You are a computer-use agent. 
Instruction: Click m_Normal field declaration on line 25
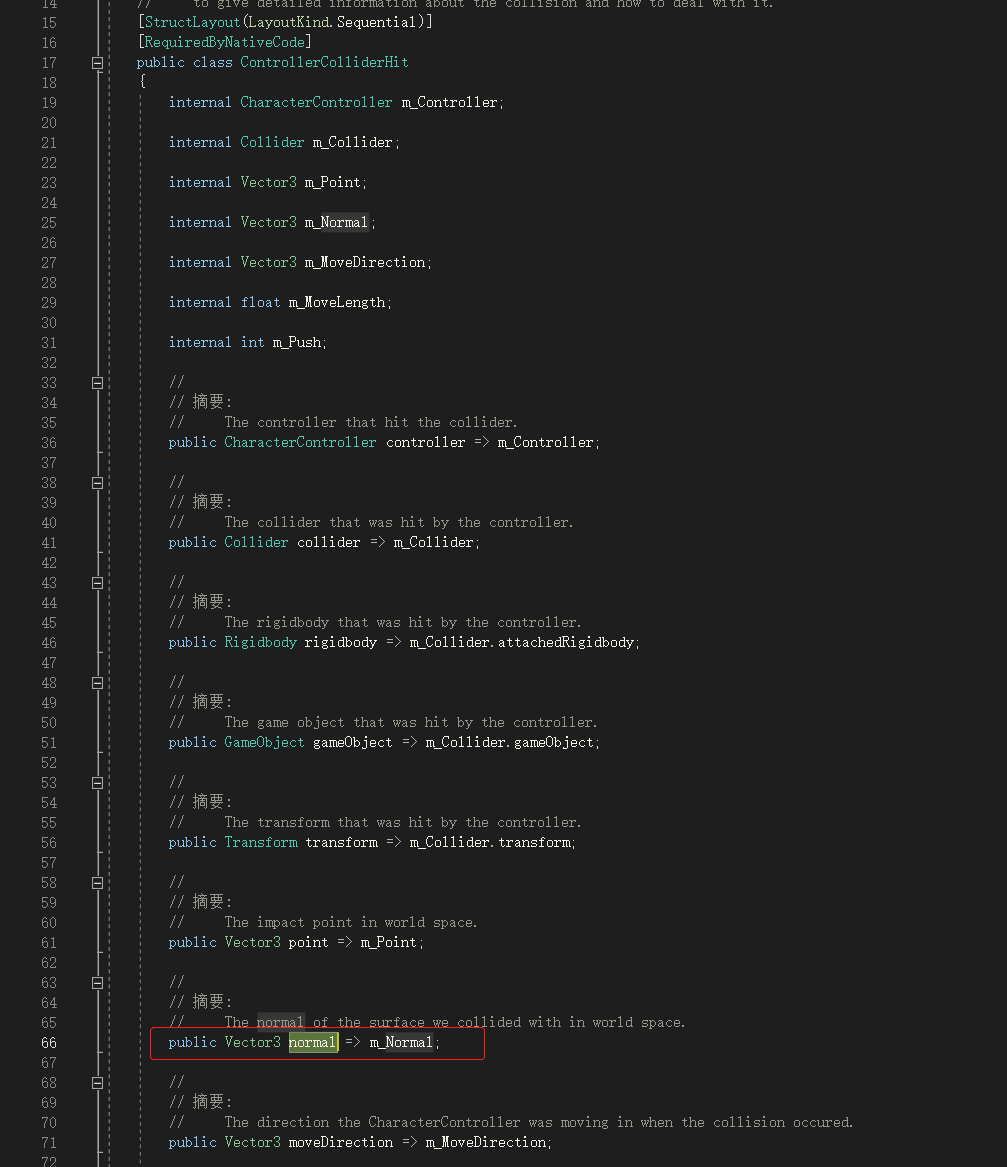336,223
